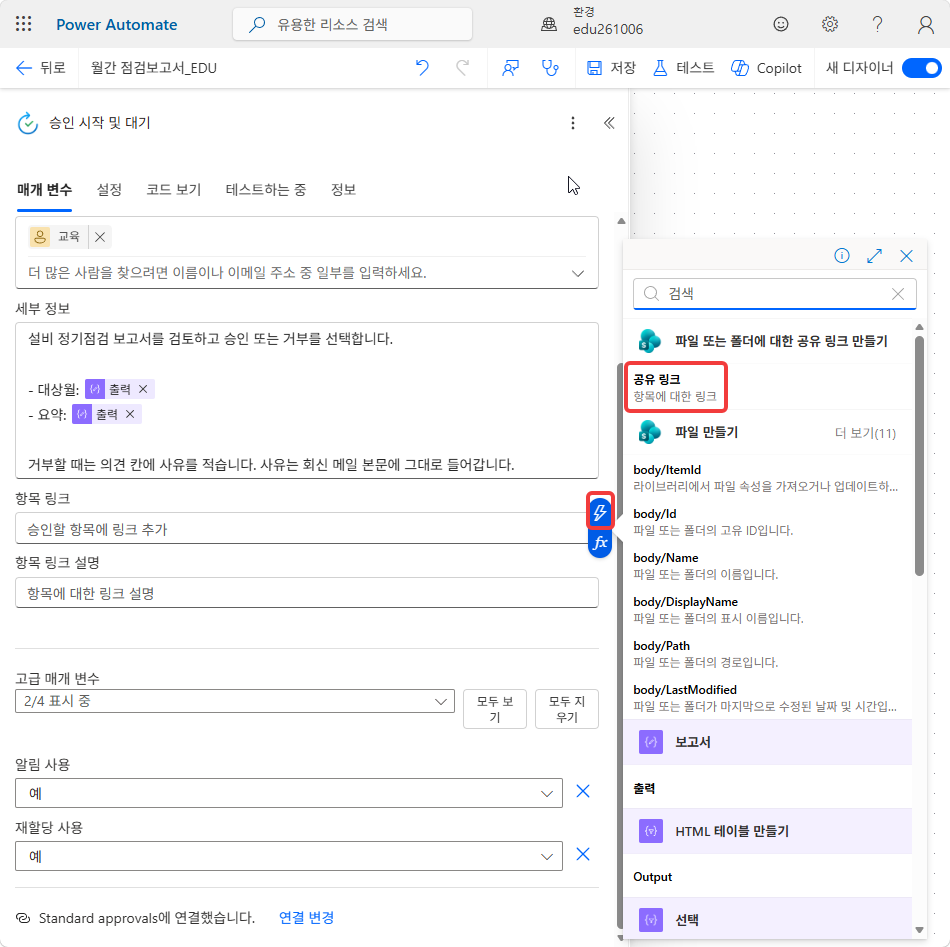Screen dimensions: 950x947
Task: Remove the 출력 token after 요약
Action: [x=130, y=414]
